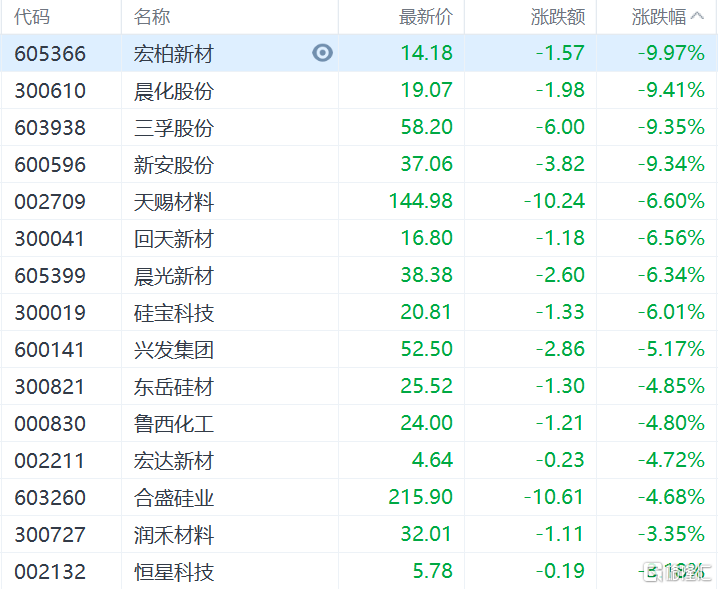Sort by the 最新价 column header

tap(425, 17)
